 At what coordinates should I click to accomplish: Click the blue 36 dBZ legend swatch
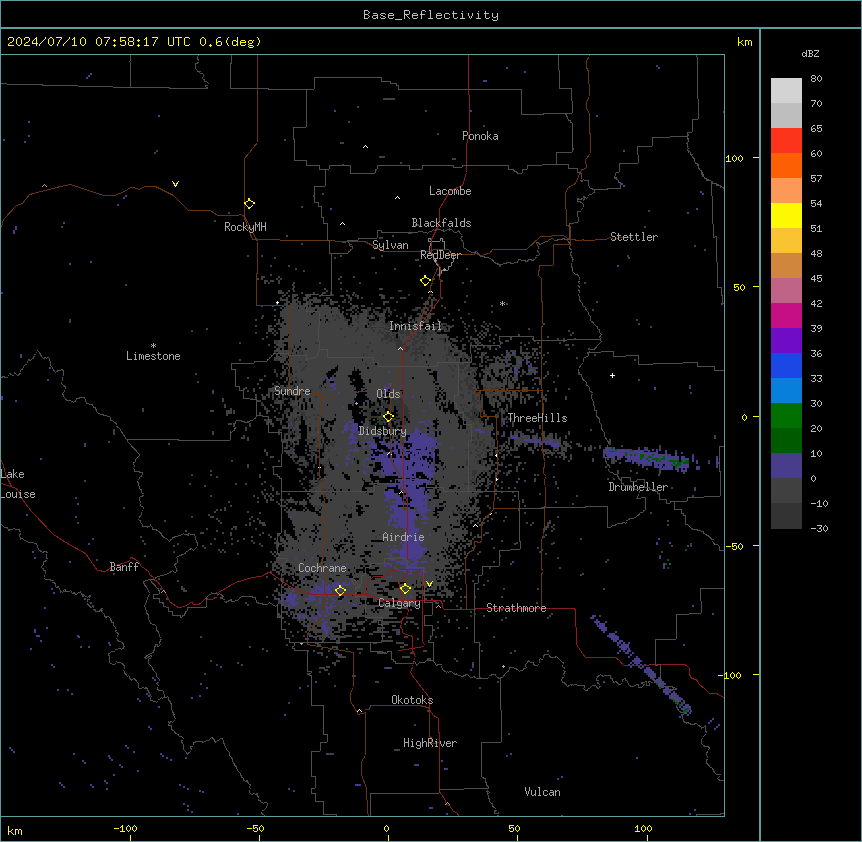pos(786,365)
